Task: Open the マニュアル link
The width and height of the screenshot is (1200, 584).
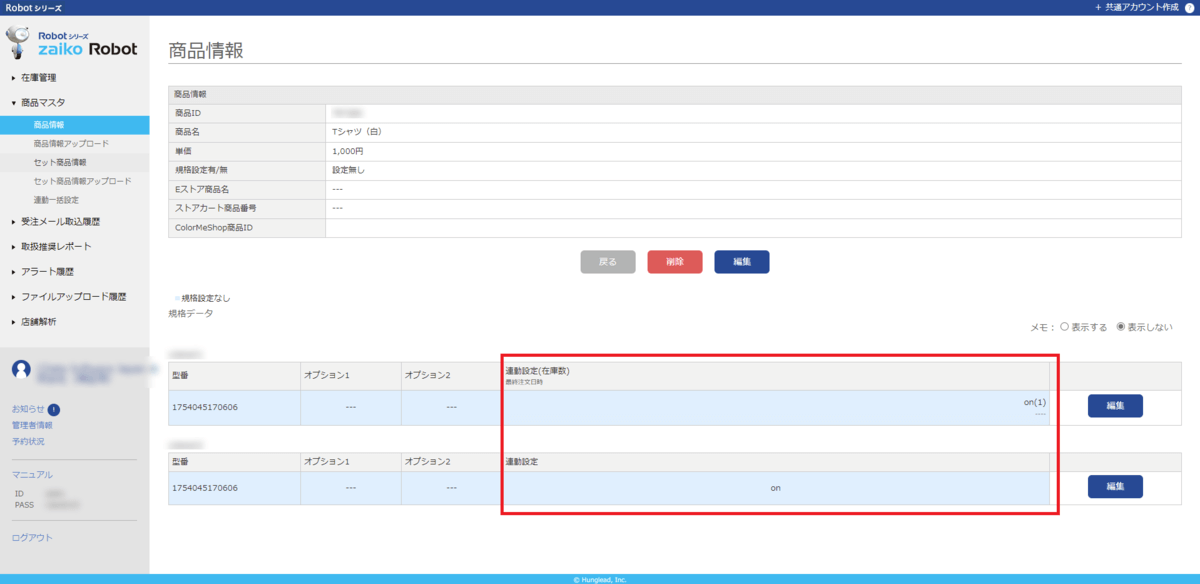Action: click(x=32, y=475)
